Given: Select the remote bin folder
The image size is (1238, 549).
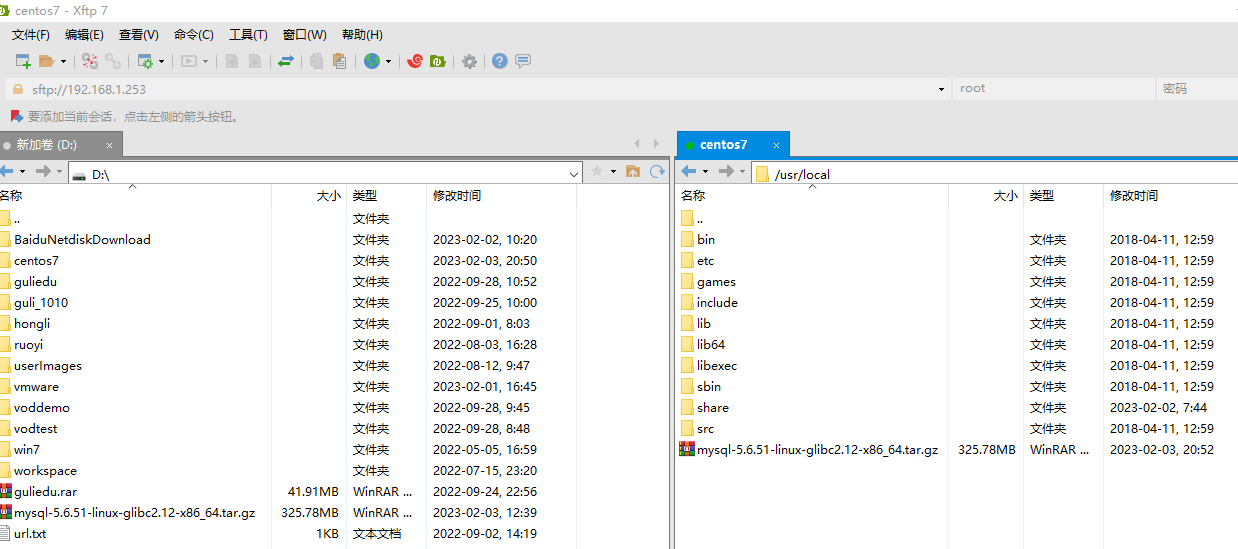Looking at the screenshot, I should coord(706,239).
